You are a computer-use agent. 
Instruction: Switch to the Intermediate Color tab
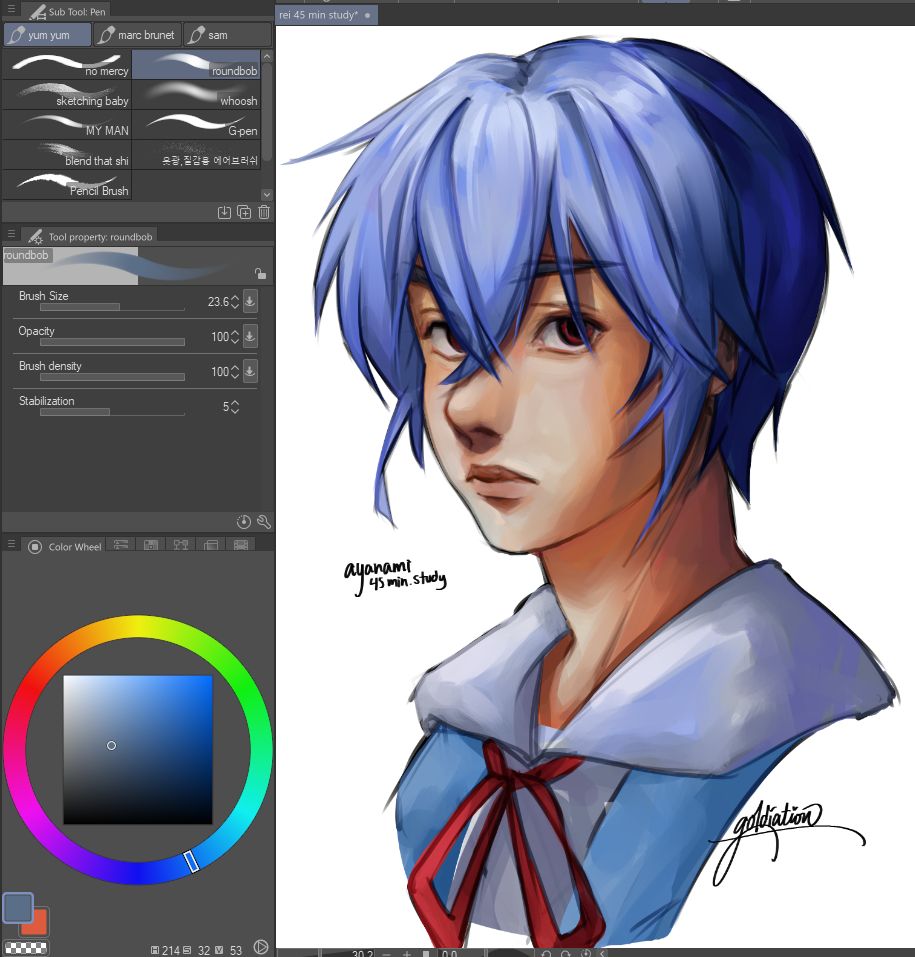click(x=181, y=544)
